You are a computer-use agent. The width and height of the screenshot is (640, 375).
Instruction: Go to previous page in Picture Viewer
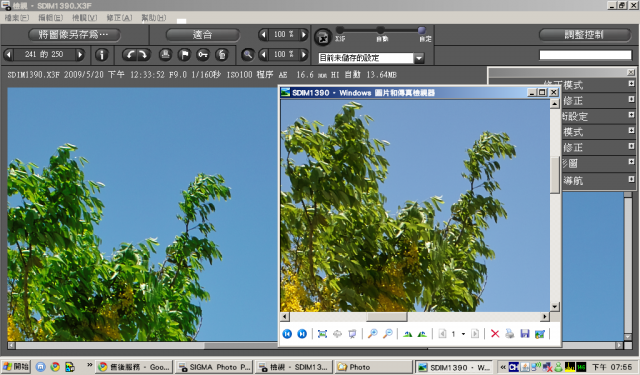coord(442,334)
